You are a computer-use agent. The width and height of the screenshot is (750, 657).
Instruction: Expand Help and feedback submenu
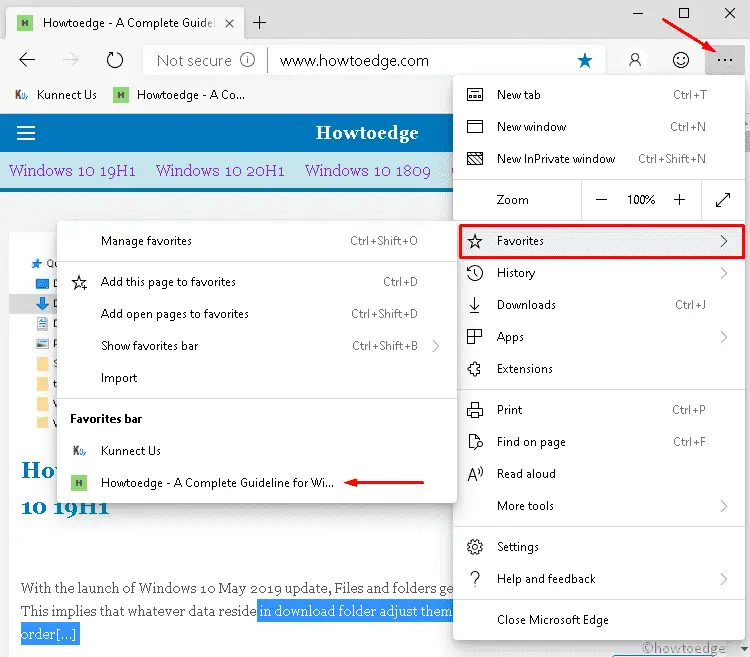click(598, 579)
